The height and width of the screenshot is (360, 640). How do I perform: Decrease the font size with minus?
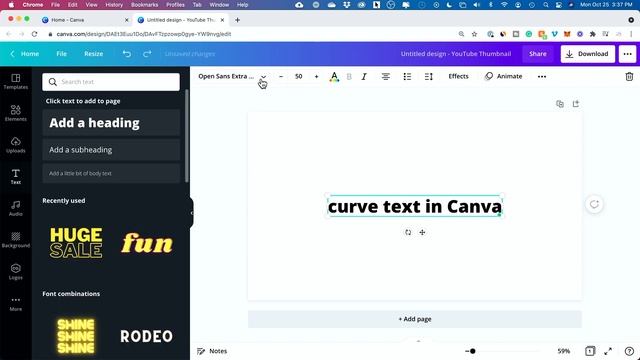[x=281, y=76]
